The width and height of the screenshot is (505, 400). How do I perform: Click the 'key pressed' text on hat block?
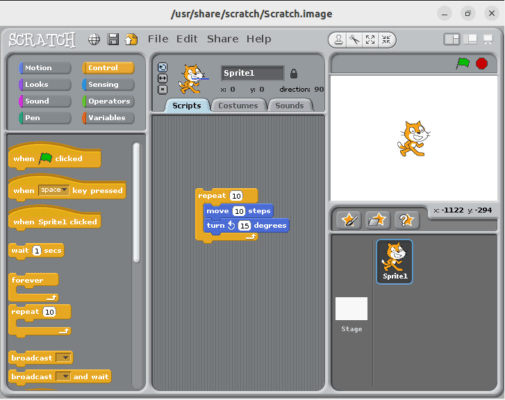[x=97, y=191]
